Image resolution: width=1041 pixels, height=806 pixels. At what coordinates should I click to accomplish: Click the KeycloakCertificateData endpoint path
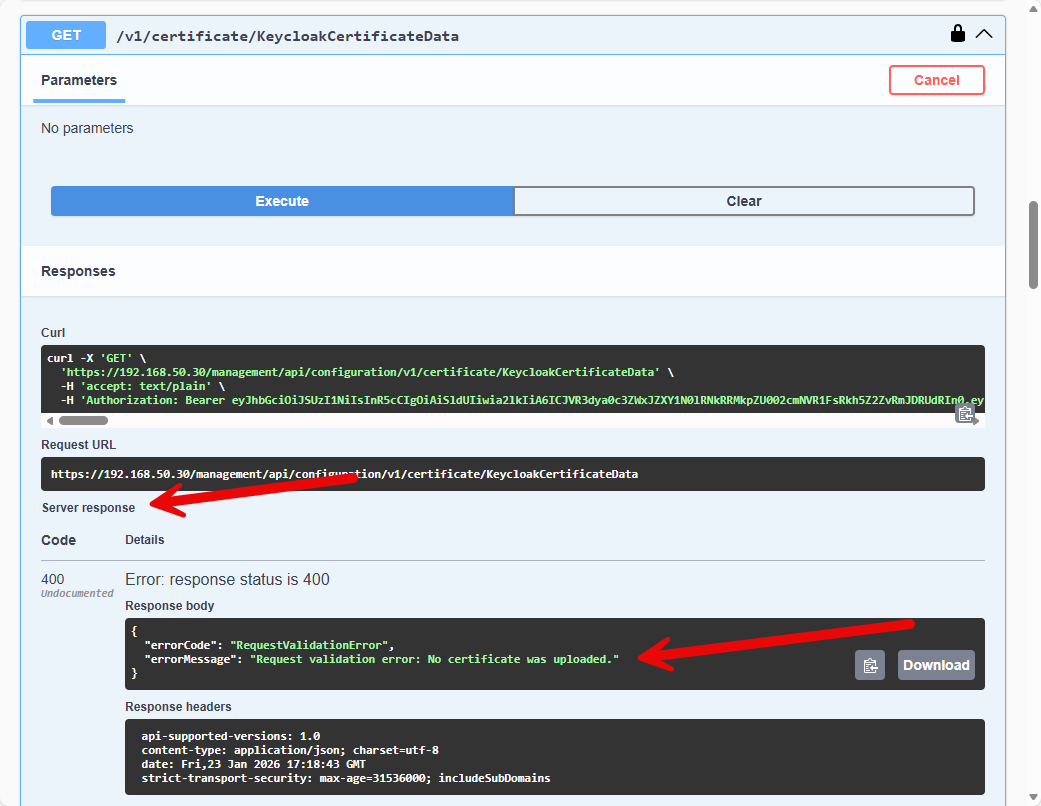coord(288,36)
